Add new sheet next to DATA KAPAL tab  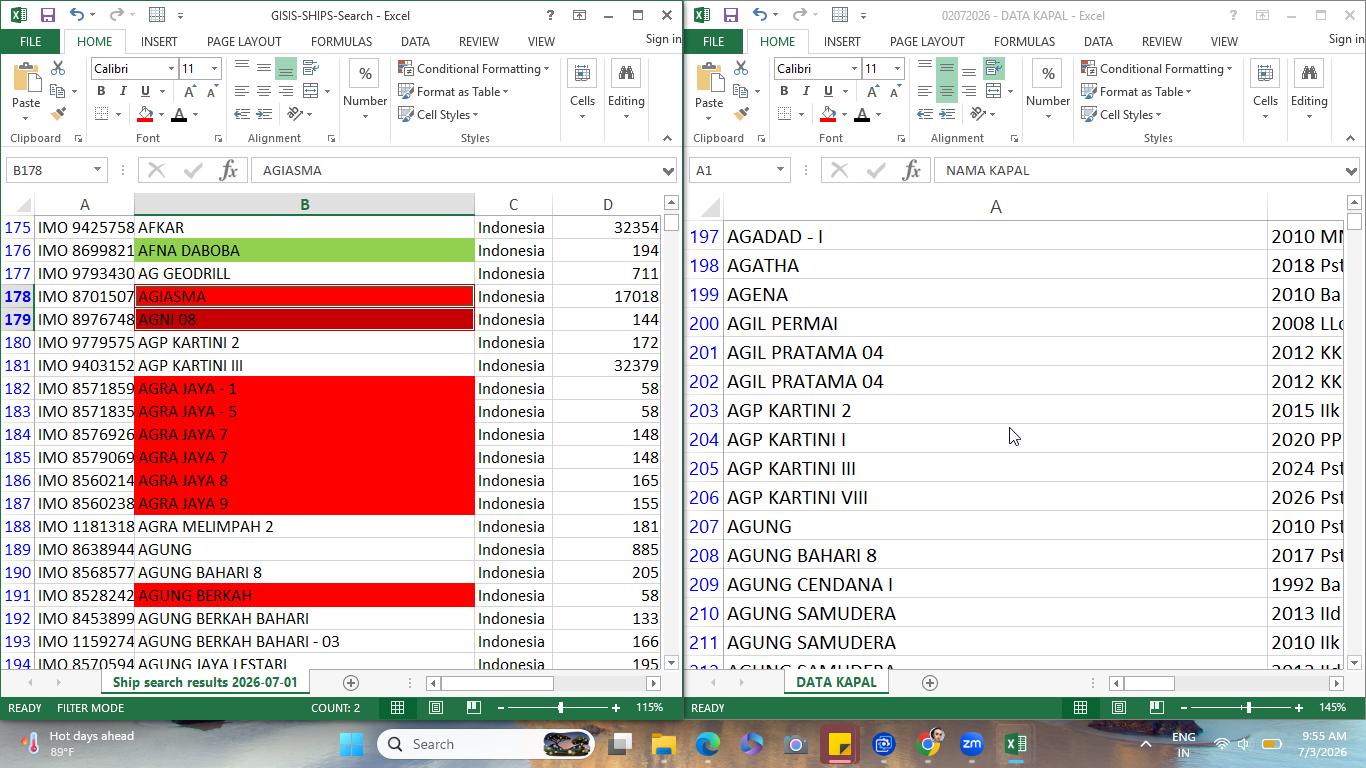click(x=929, y=682)
